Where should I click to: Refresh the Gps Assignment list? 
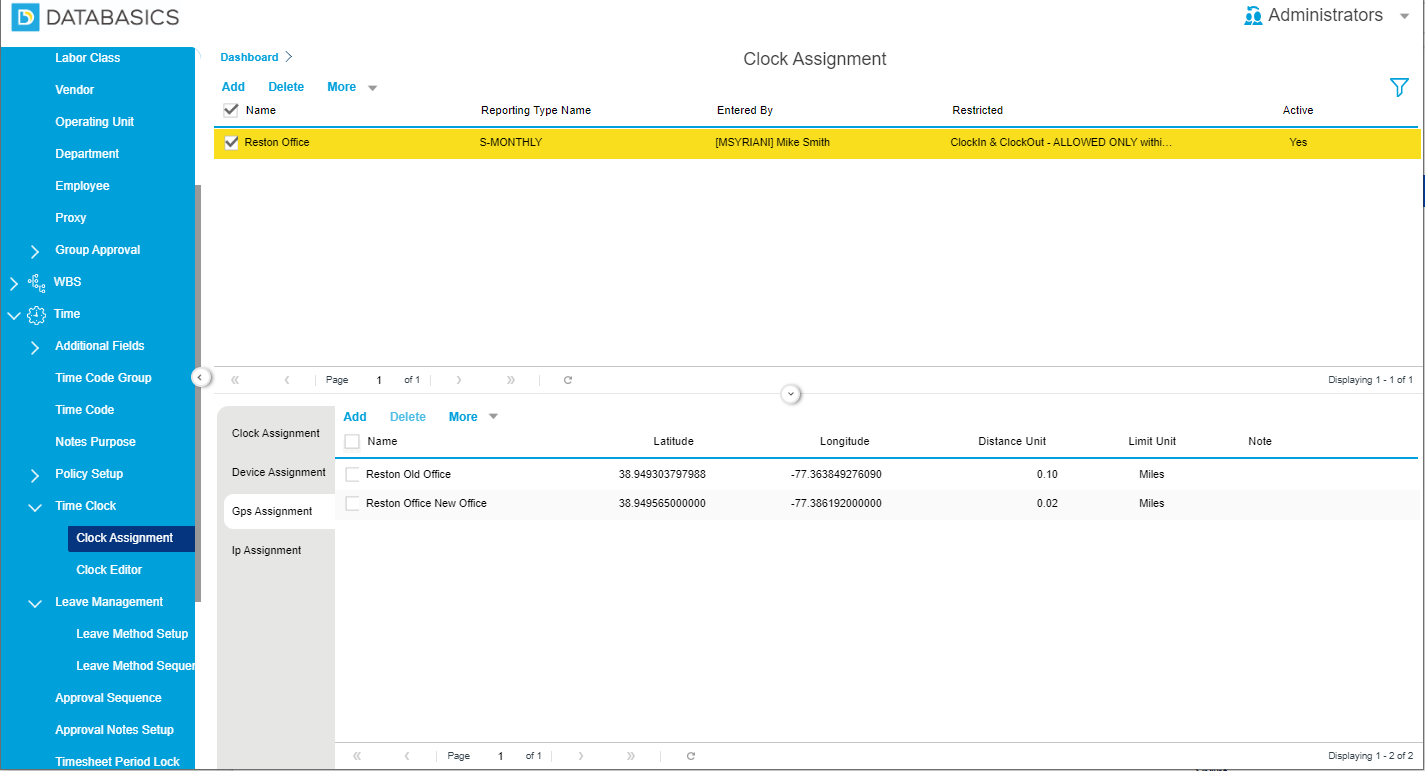point(690,756)
